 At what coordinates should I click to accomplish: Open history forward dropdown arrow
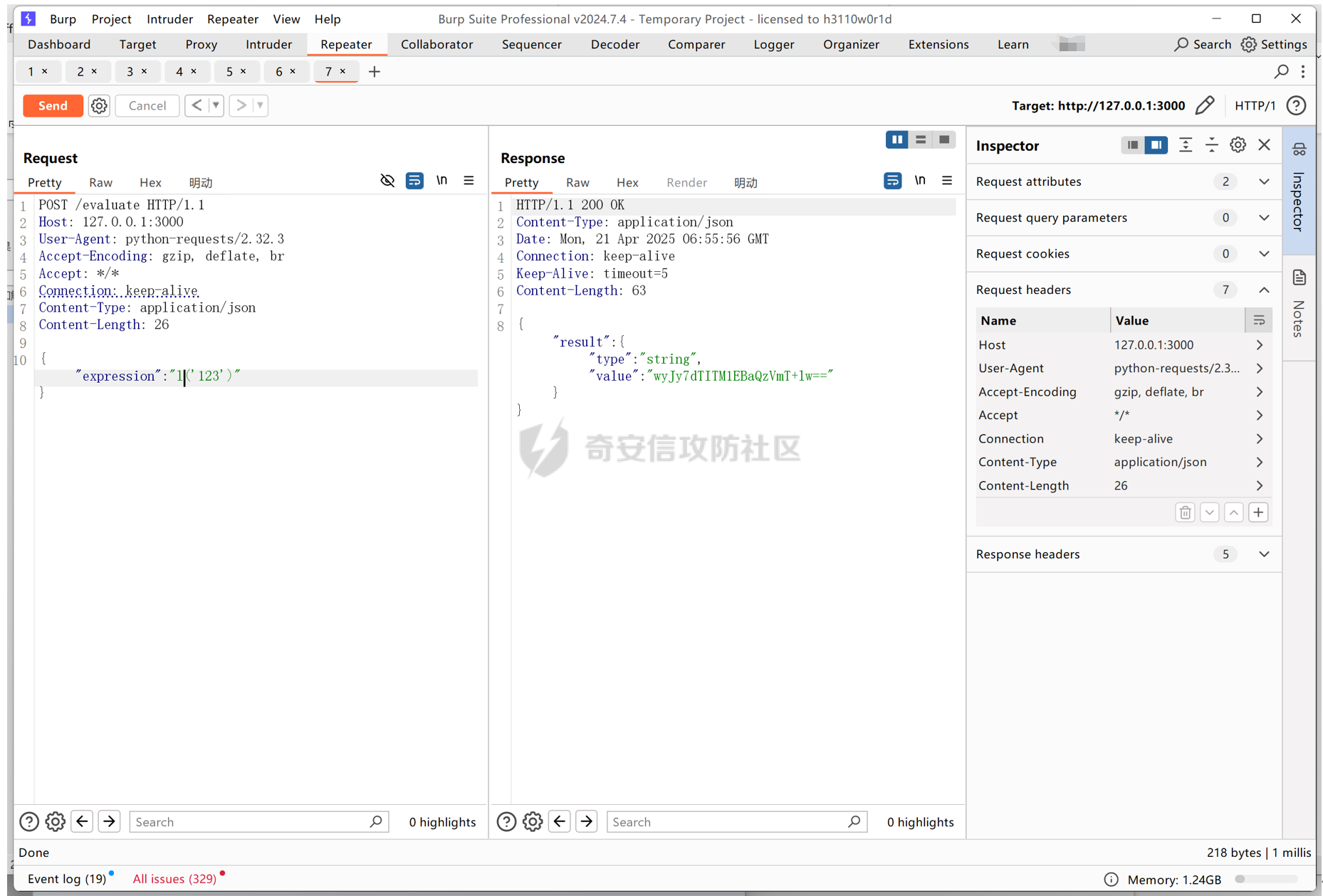pyautogui.click(x=260, y=105)
